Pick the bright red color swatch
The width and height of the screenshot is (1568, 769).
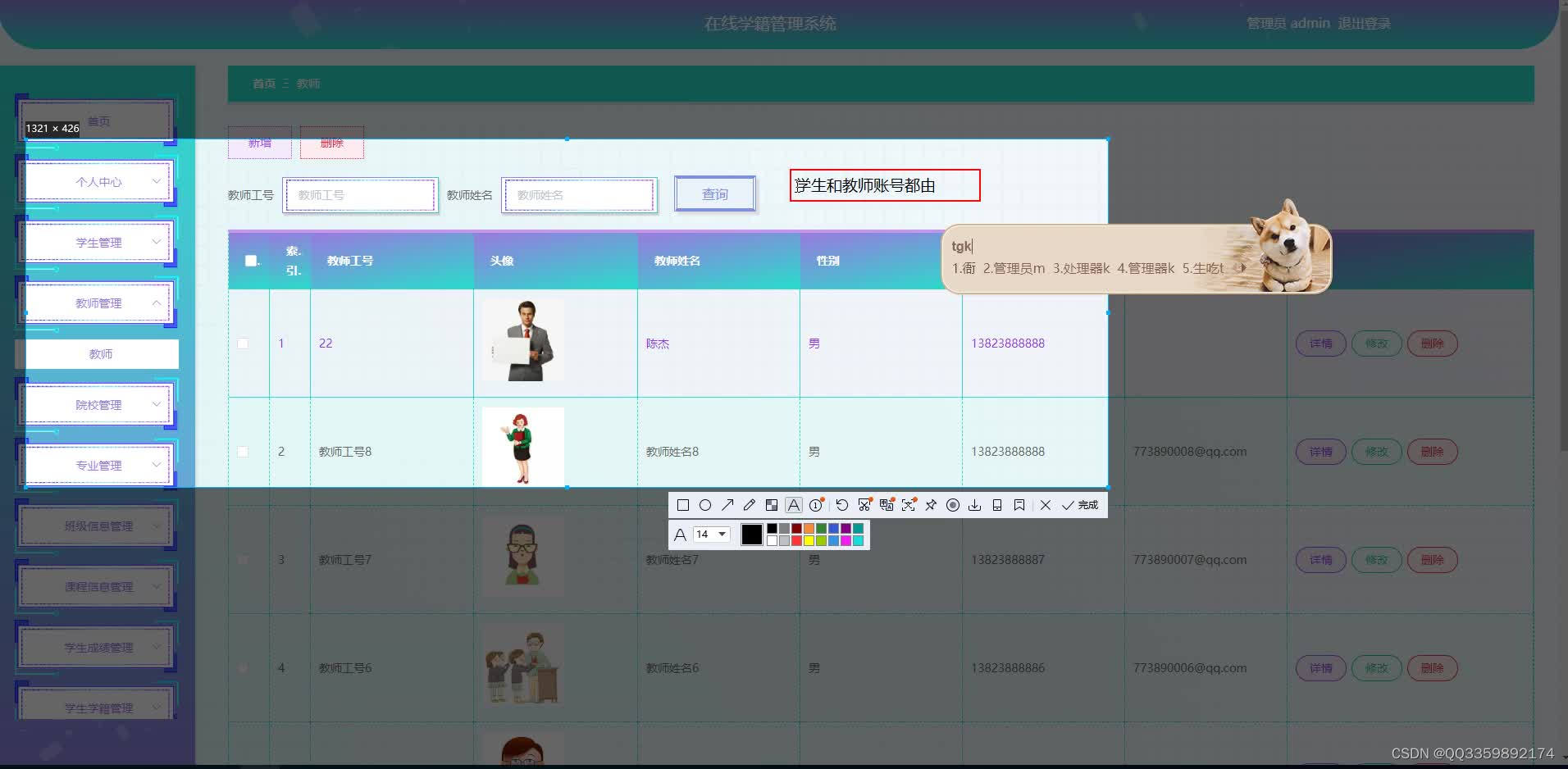click(x=796, y=541)
